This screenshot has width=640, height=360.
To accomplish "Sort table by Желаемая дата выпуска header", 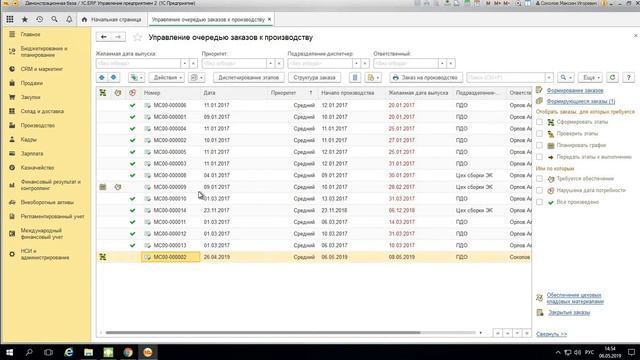I will coord(418,93).
